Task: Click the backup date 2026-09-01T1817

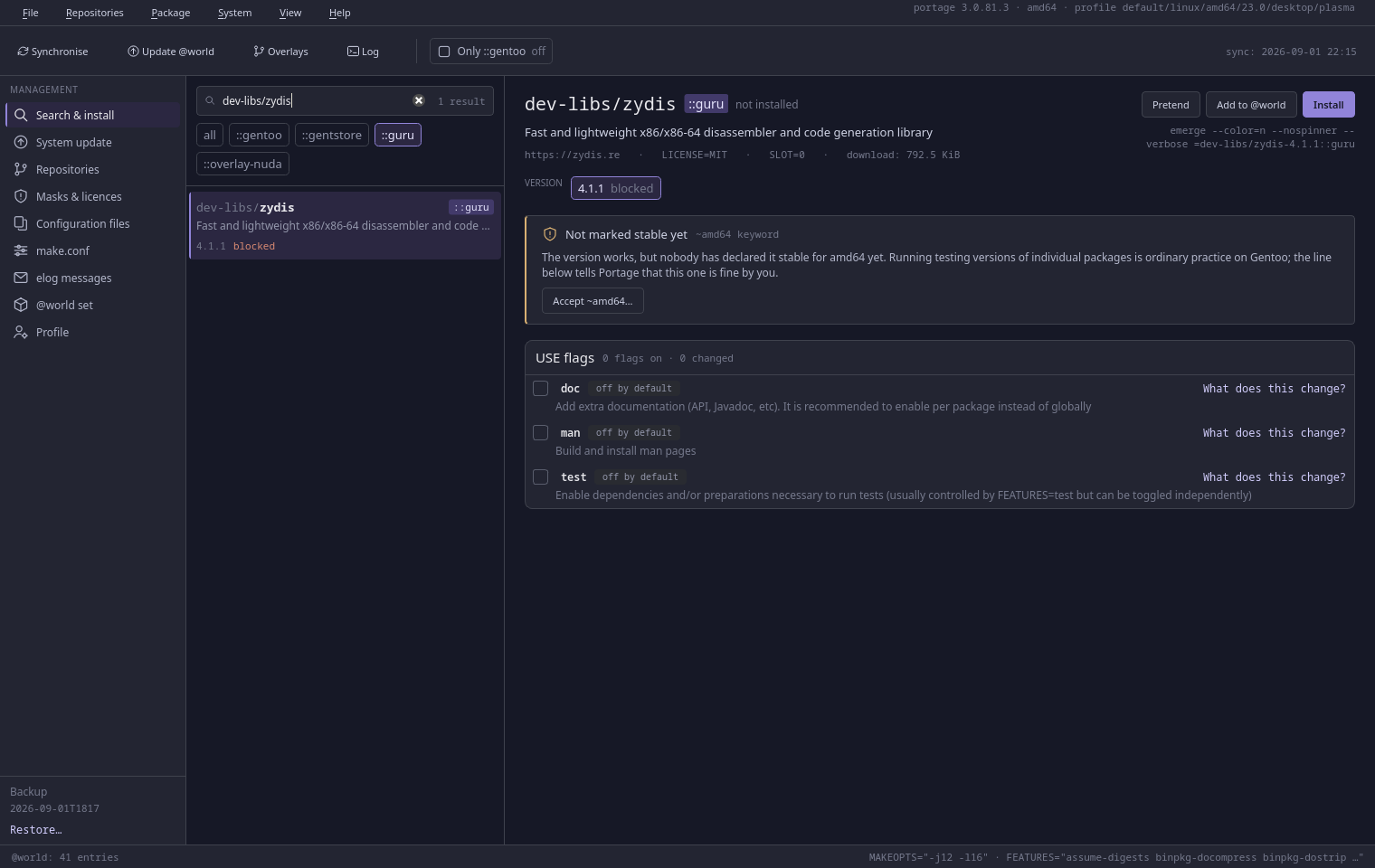Action: [x=54, y=808]
